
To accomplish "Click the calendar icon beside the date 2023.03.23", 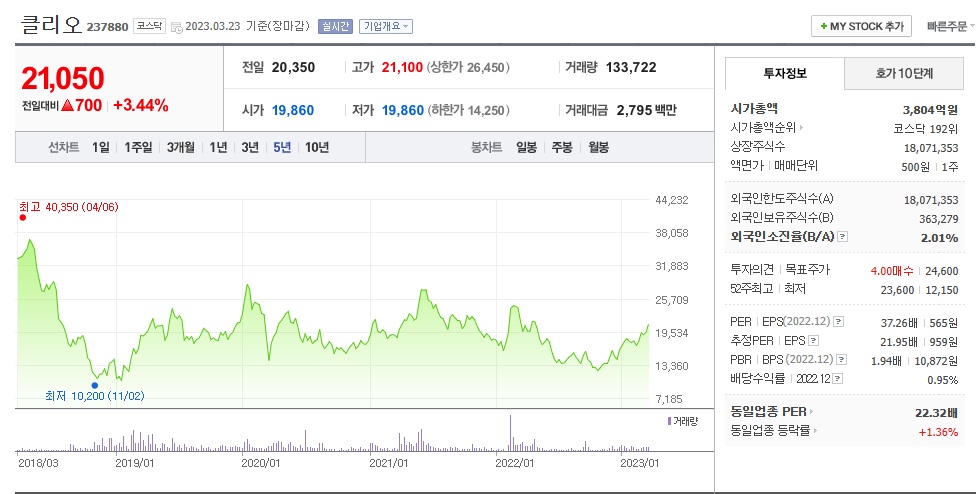I will tap(177, 27).
